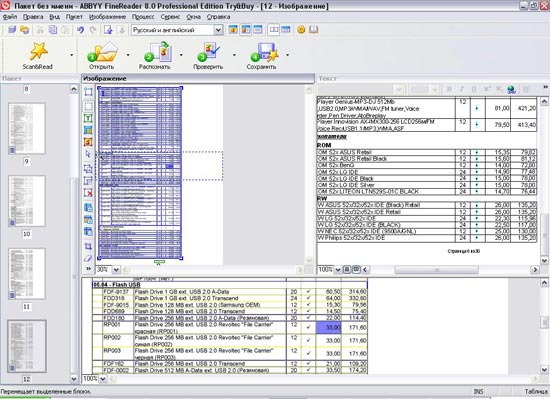Open the 30% image zoom dropdown
The image size is (550, 399).
pyautogui.click(x=116, y=270)
